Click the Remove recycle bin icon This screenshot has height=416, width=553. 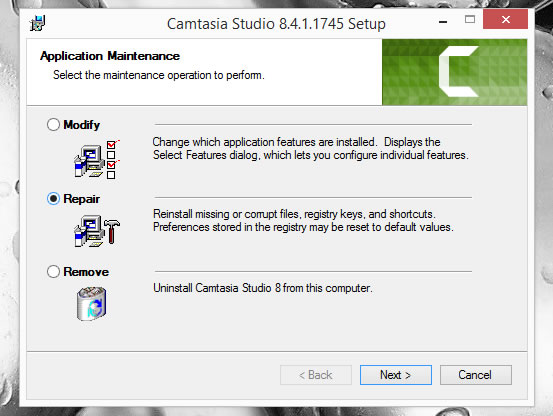tap(92, 304)
